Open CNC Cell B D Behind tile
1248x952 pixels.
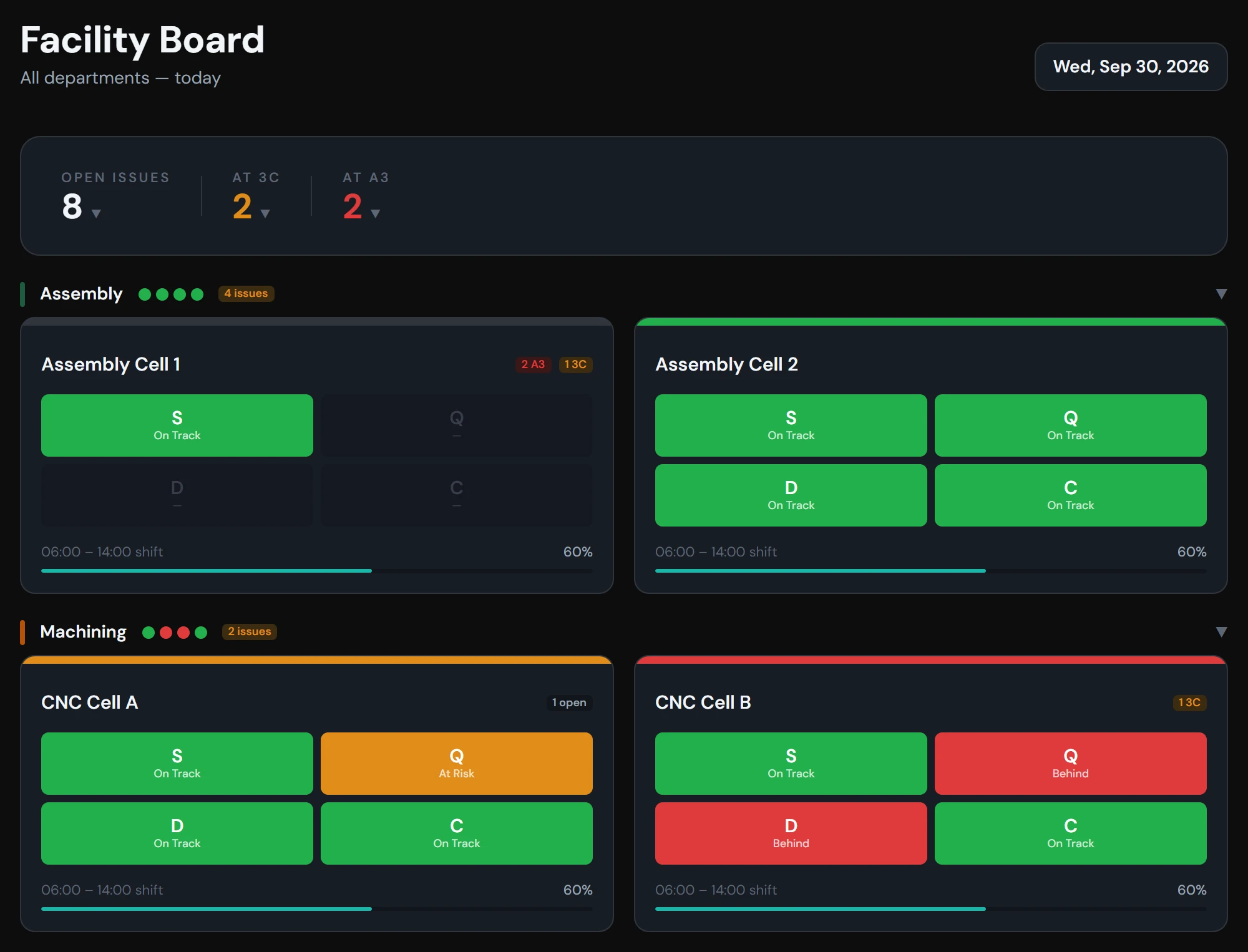click(791, 833)
